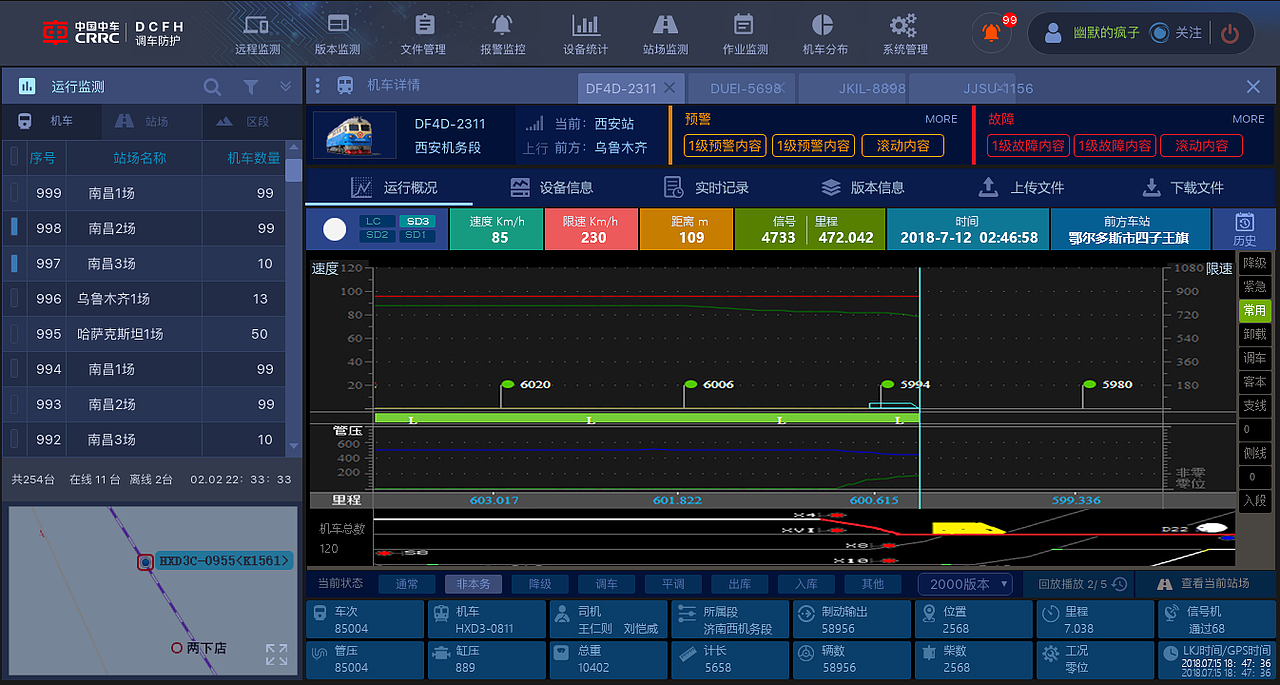The height and width of the screenshot is (685, 1280).
Task: Uncheck the row 997 南昌3场 checkbox
Action: (x=14, y=263)
